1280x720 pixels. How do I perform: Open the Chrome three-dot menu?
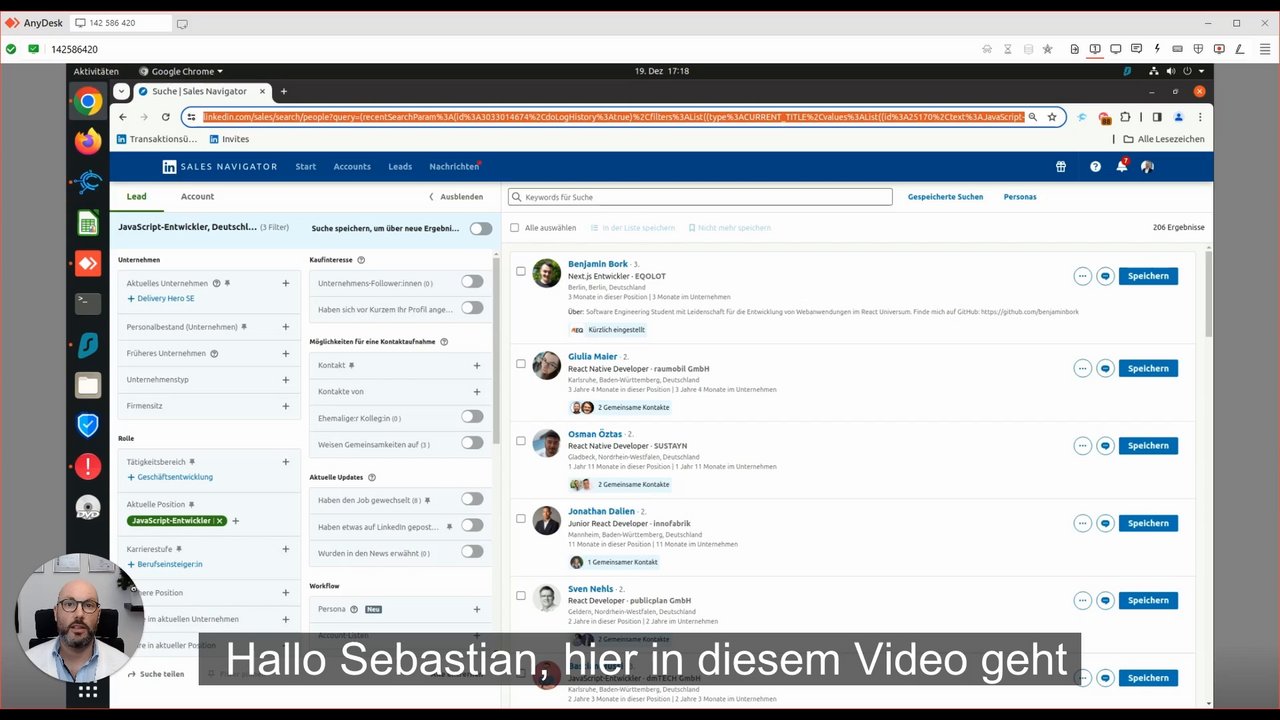pos(1200,117)
